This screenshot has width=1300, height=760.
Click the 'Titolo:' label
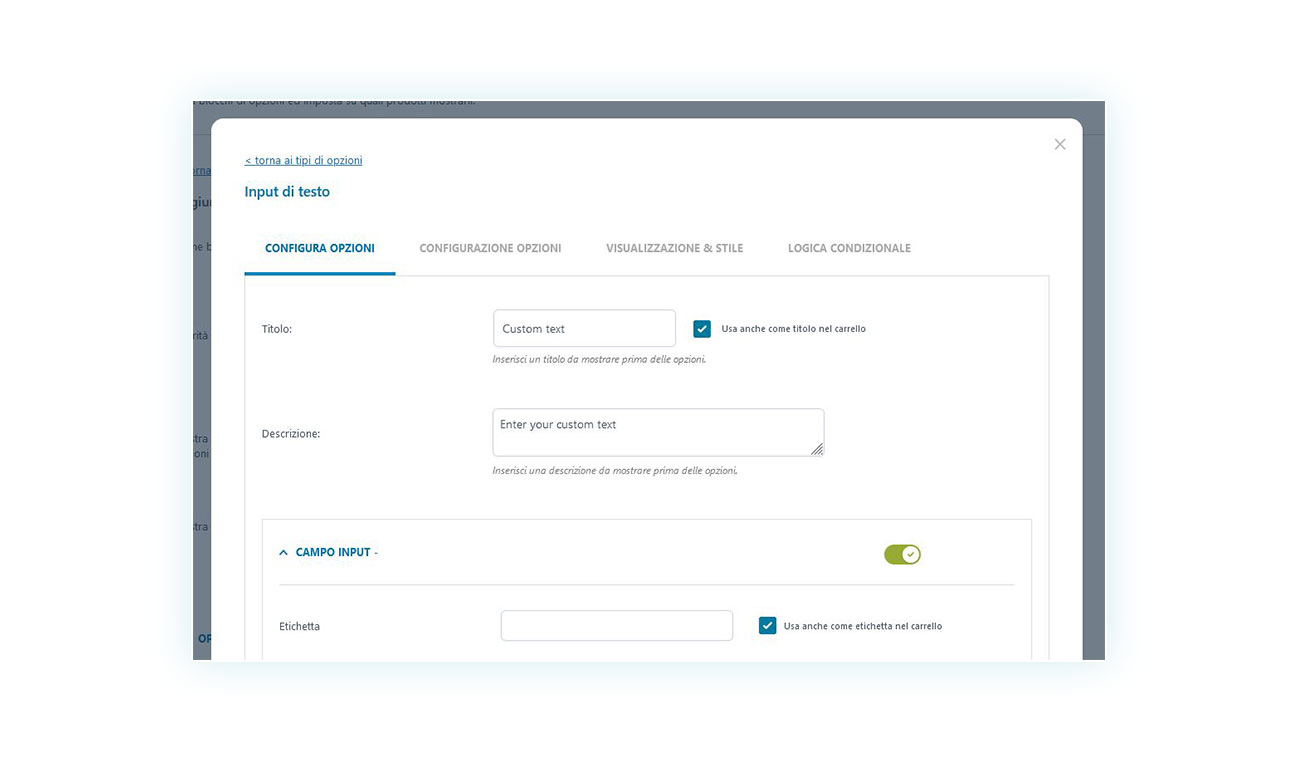click(x=277, y=329)
